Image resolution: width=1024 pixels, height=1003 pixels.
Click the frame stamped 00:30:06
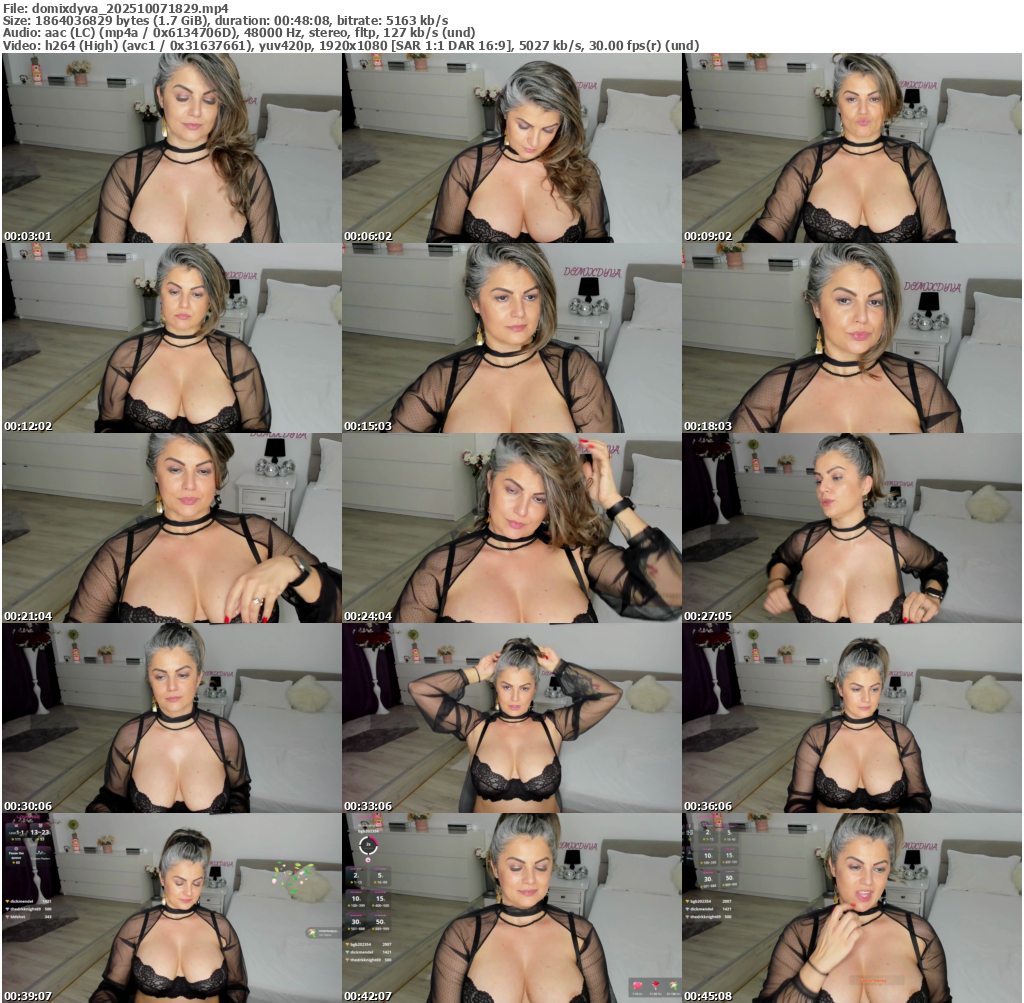tap(172, 718)
